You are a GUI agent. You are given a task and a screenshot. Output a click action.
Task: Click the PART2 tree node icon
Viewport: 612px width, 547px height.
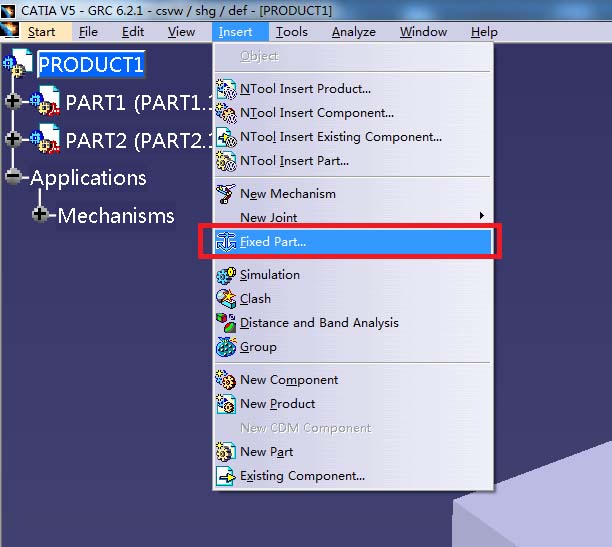[x=45, y=139]
